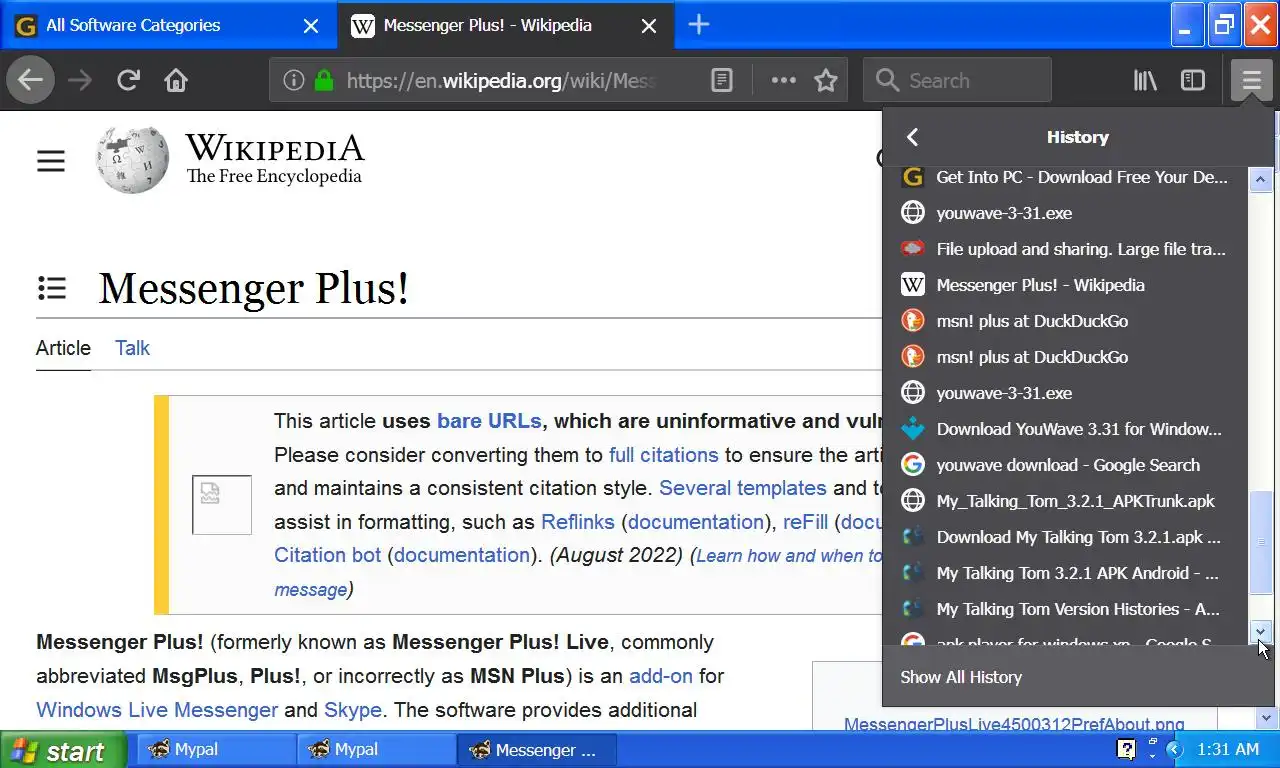
Task: Open page actions three-dot menu
Action: coord(783,80)
